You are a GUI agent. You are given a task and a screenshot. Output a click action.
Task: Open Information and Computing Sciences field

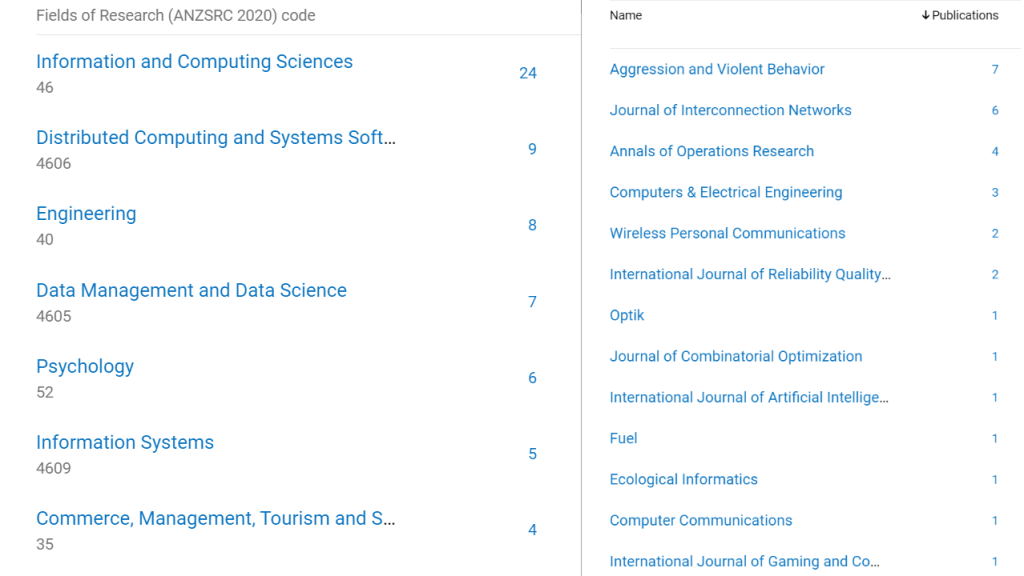(194, 62)
